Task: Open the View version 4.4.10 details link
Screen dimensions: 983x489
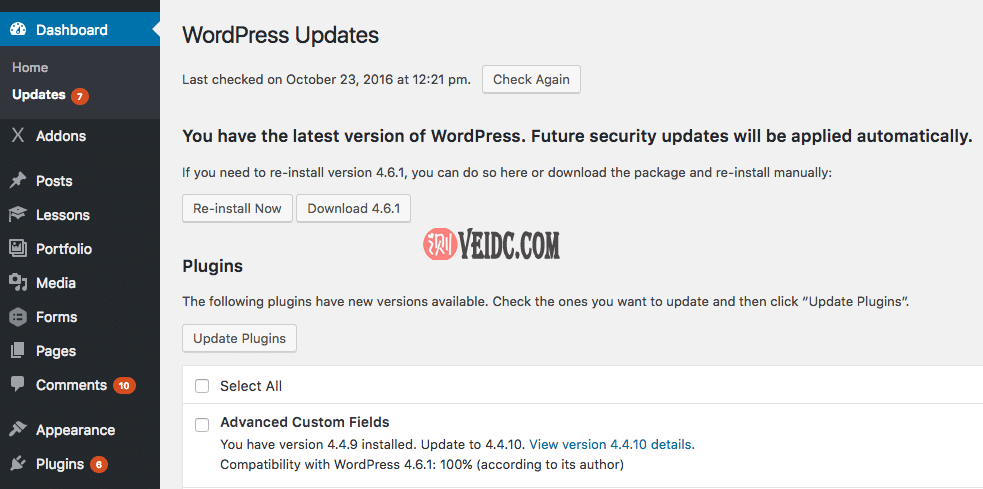Action: coord(611,444)
